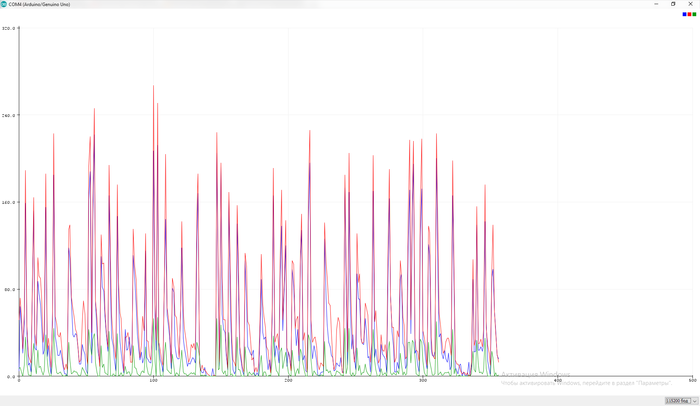Click the 80.0 label on the Y axis
Image resolution: width=700 pixels, height=406 pixels.
tap(8, 290)
